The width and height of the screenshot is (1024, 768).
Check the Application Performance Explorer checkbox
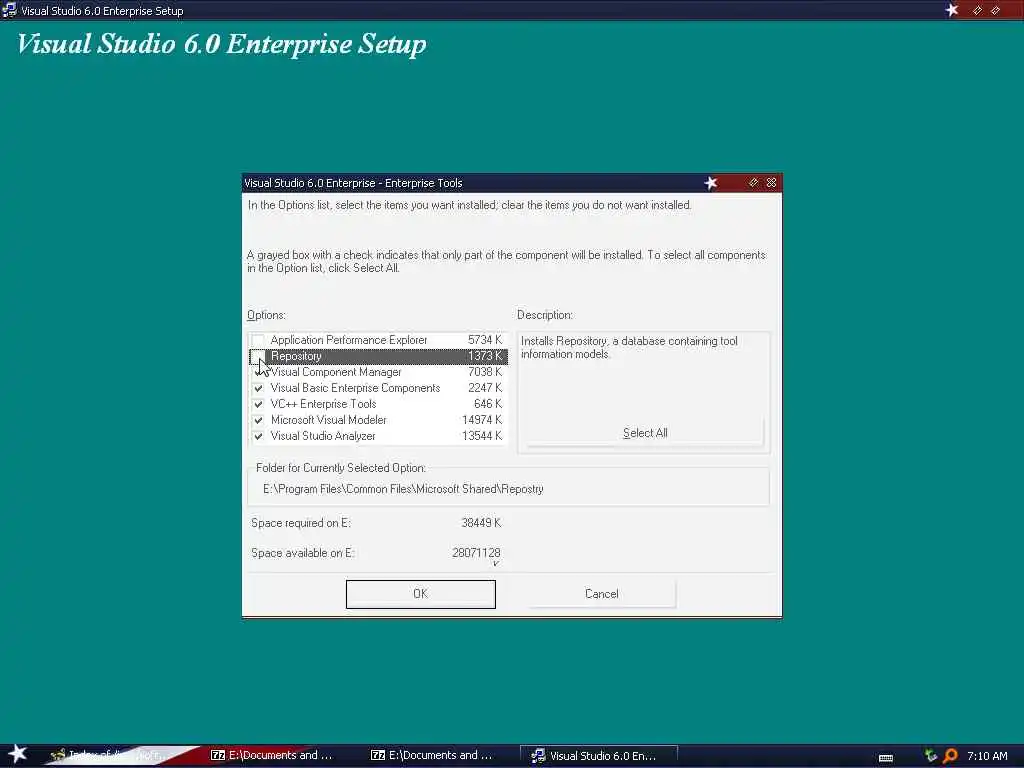point(258,340)
